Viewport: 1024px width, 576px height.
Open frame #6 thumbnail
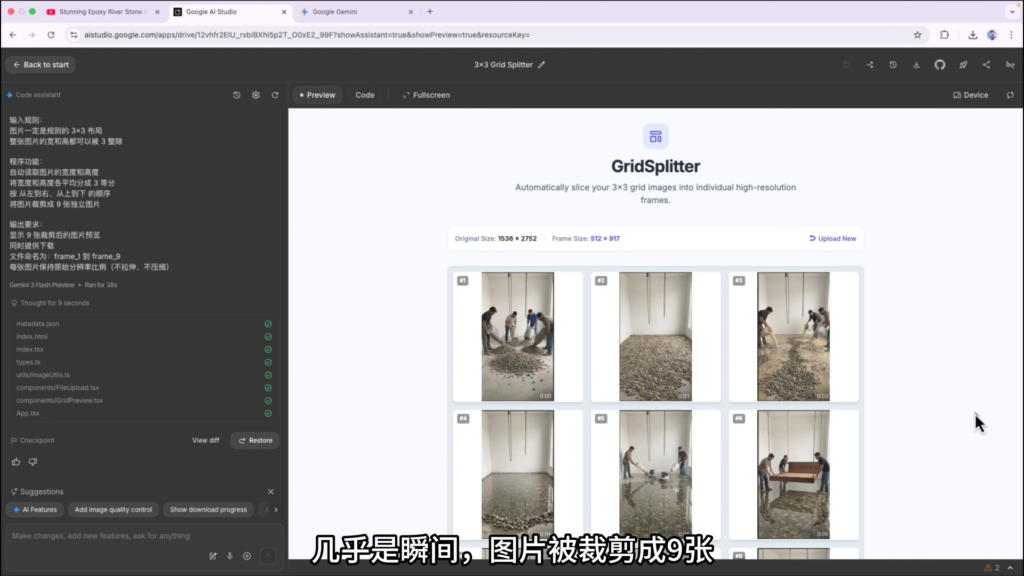793,474
